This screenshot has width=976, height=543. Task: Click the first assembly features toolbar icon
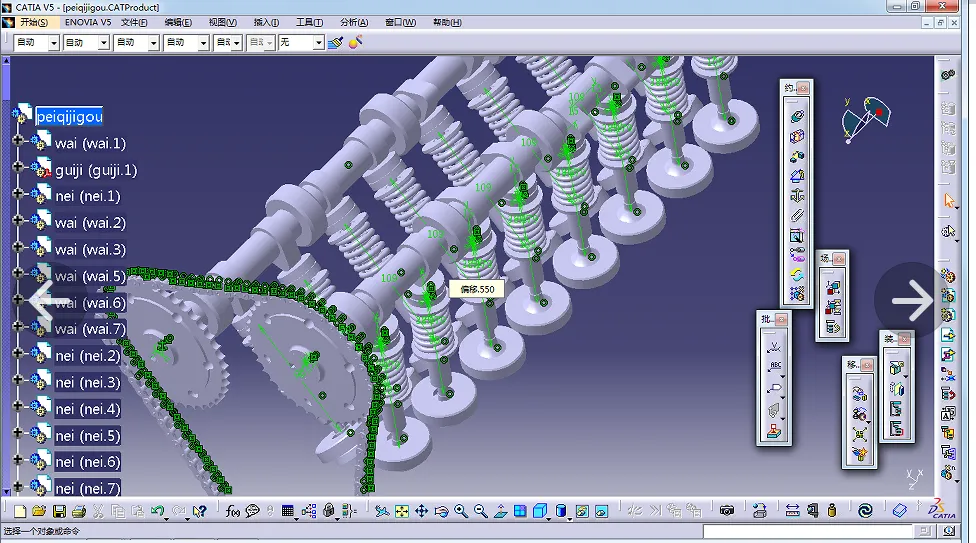[x=896, y=368]
